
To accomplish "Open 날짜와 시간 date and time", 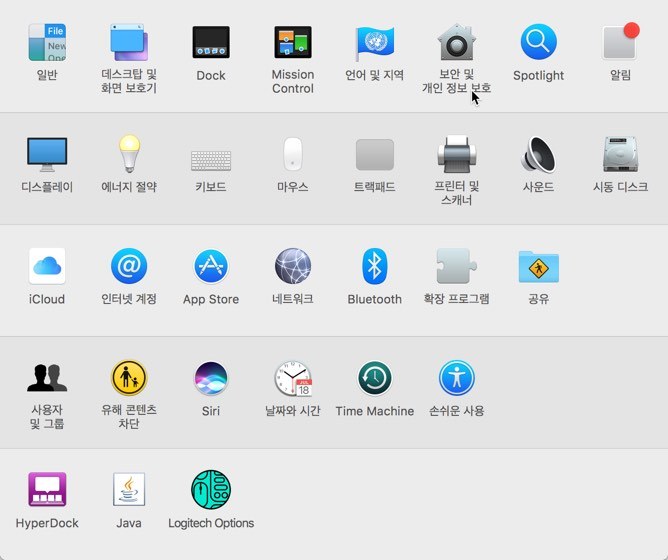I will (x=294, y=378).
